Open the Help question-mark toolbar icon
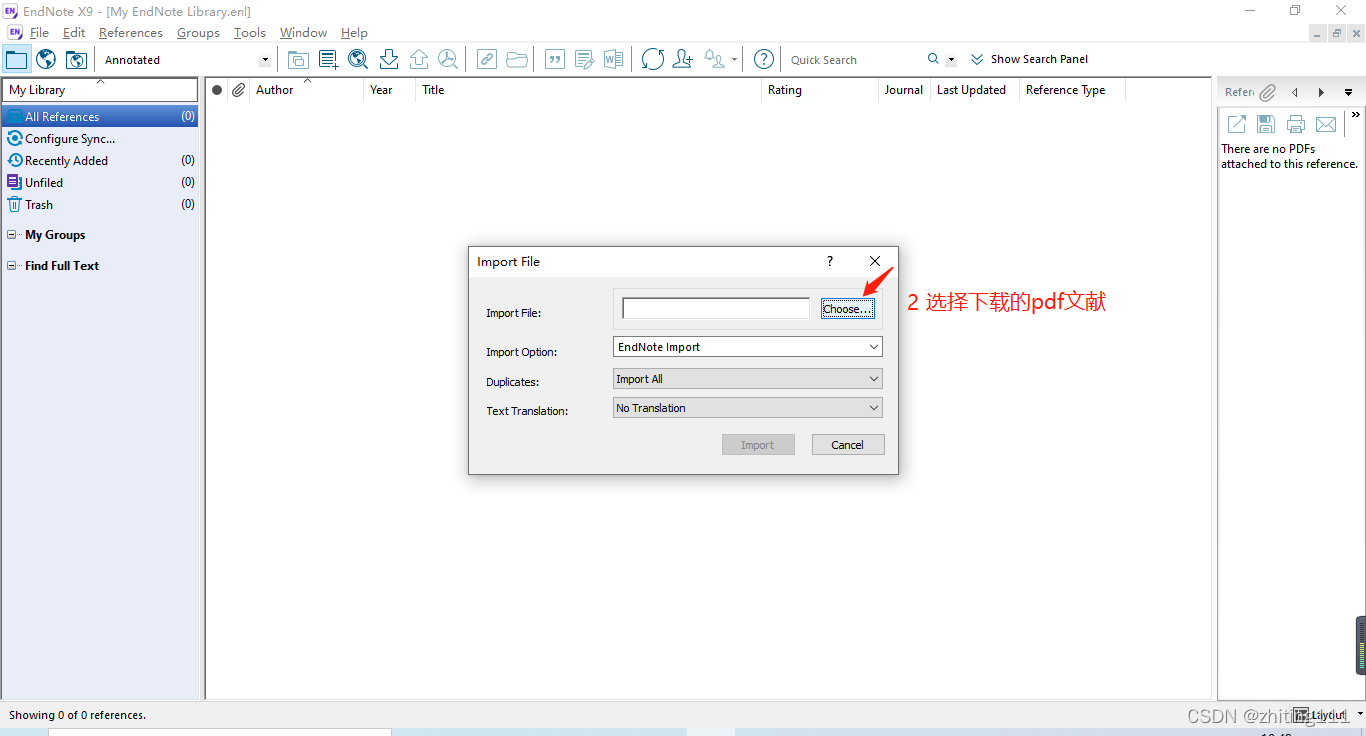The width and height of the screenshot is (1366, 736). coord(764,59)
